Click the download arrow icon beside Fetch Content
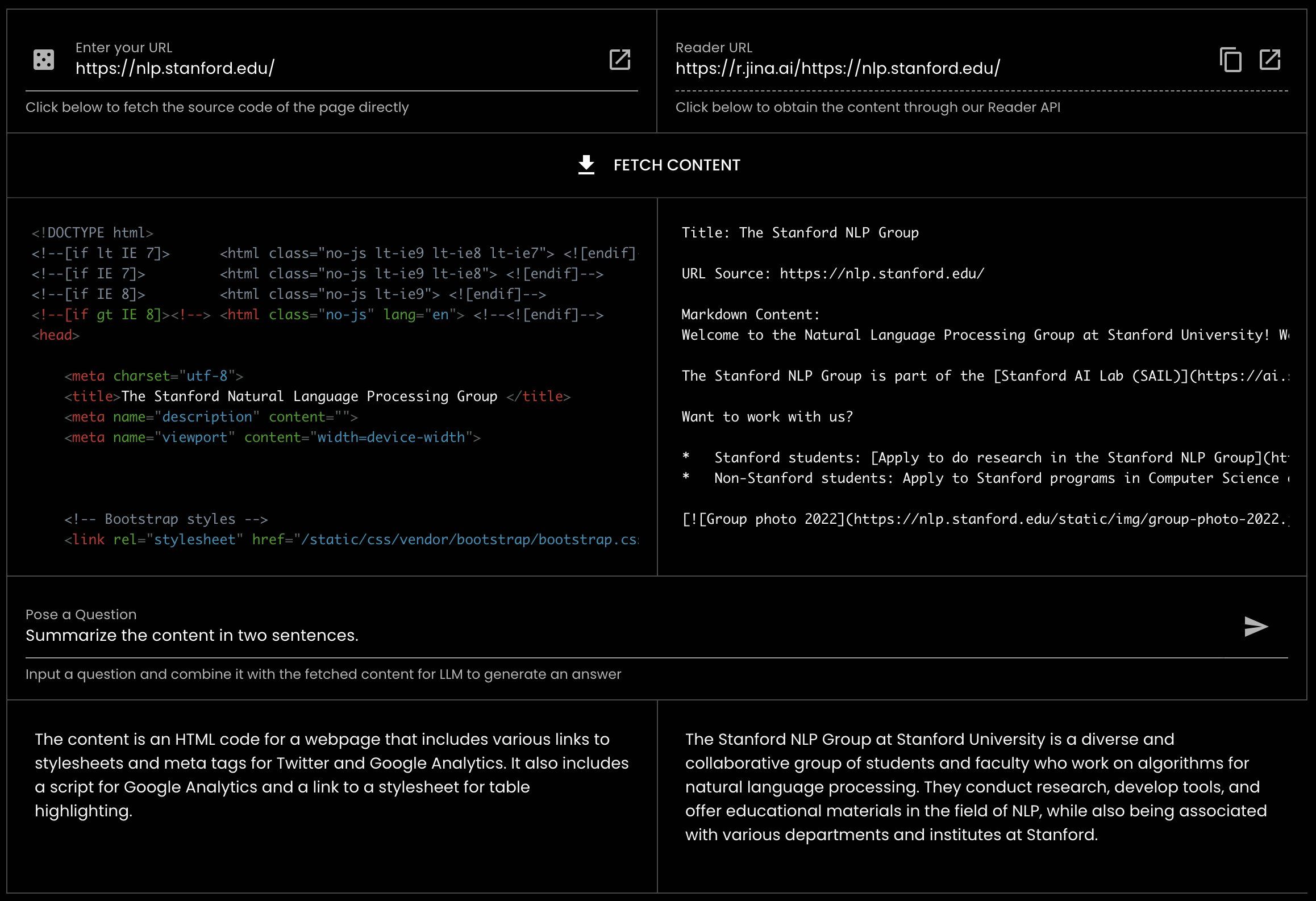This screenshot has height=901, width=1316. click(586, 165)
